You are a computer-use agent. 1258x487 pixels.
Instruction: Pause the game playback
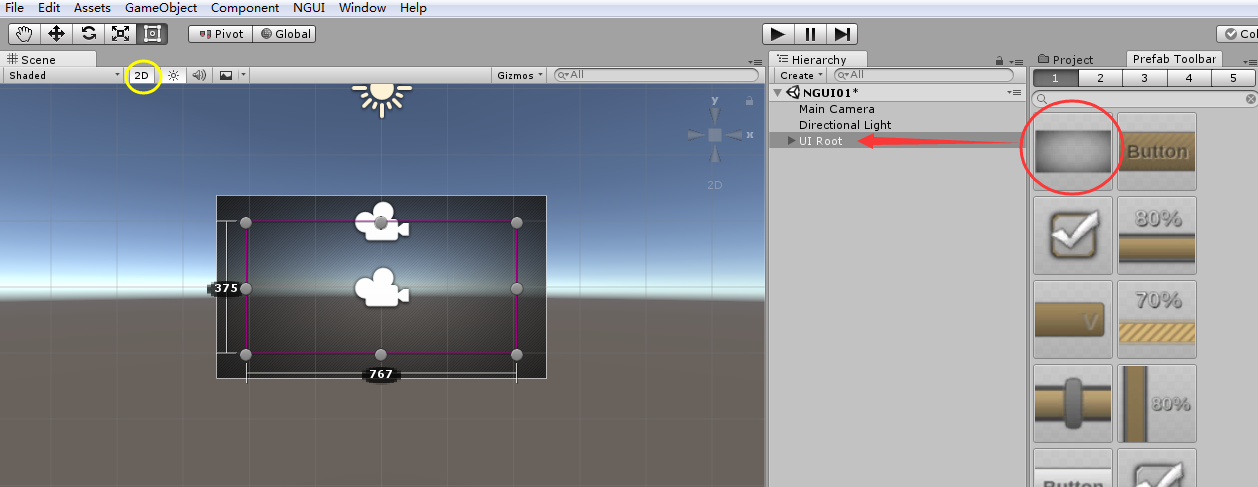[x=810, y=33]
